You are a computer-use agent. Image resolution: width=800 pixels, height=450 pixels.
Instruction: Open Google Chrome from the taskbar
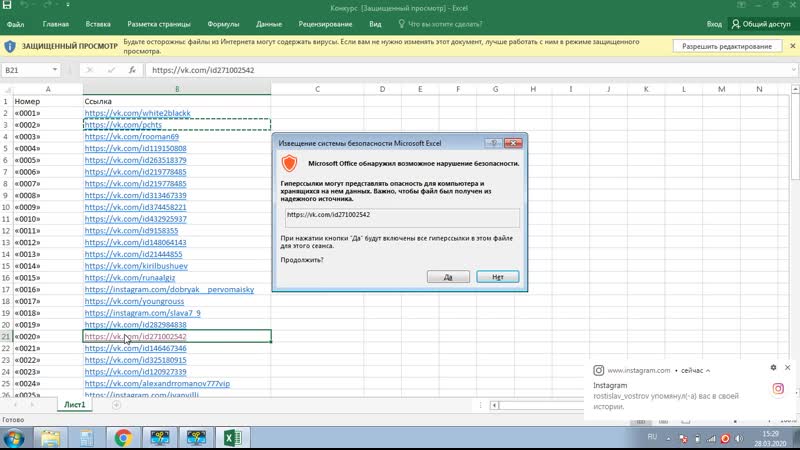tap(123, 437)
